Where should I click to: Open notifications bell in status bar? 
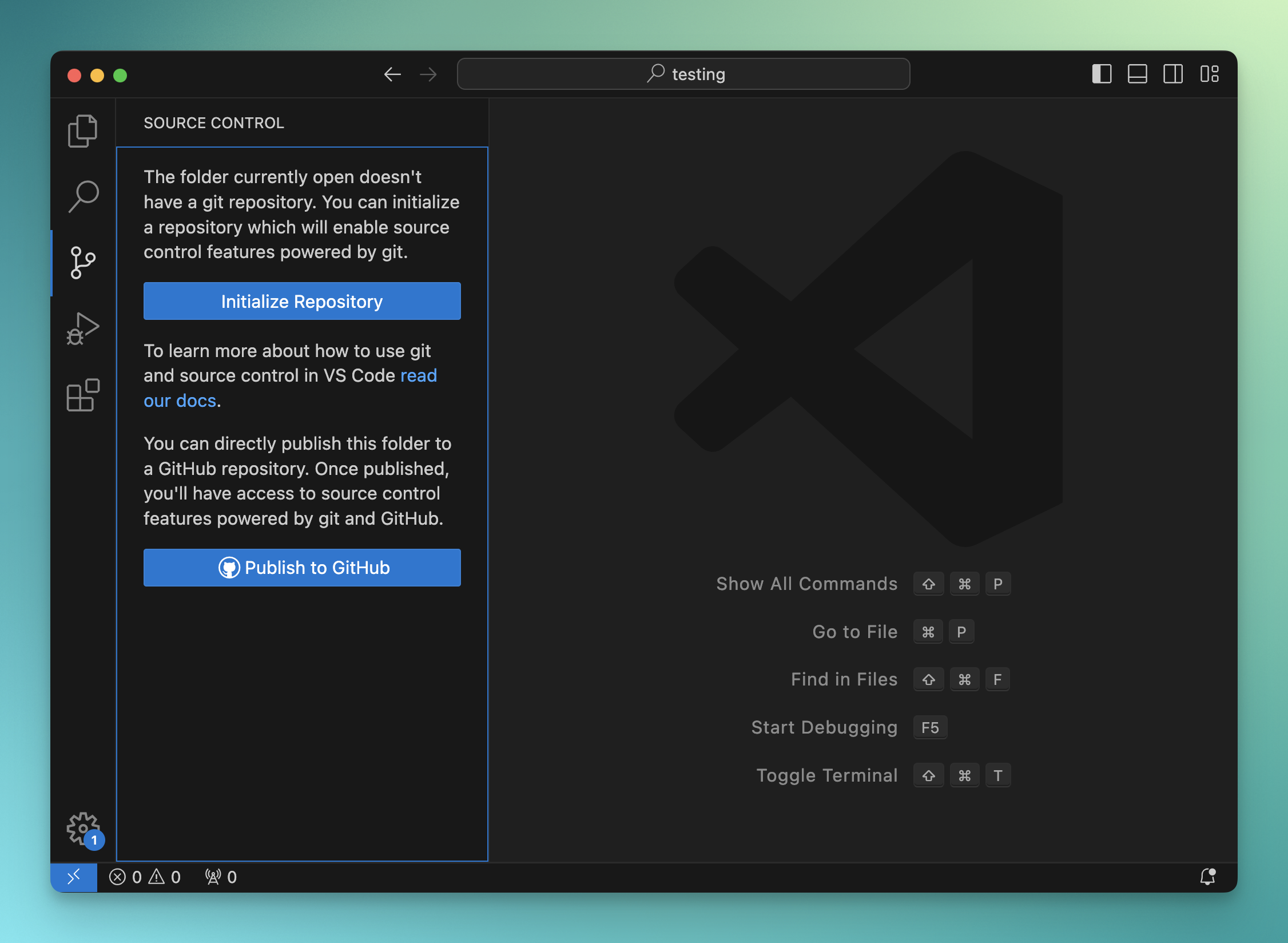click(x=1207, y=877)
